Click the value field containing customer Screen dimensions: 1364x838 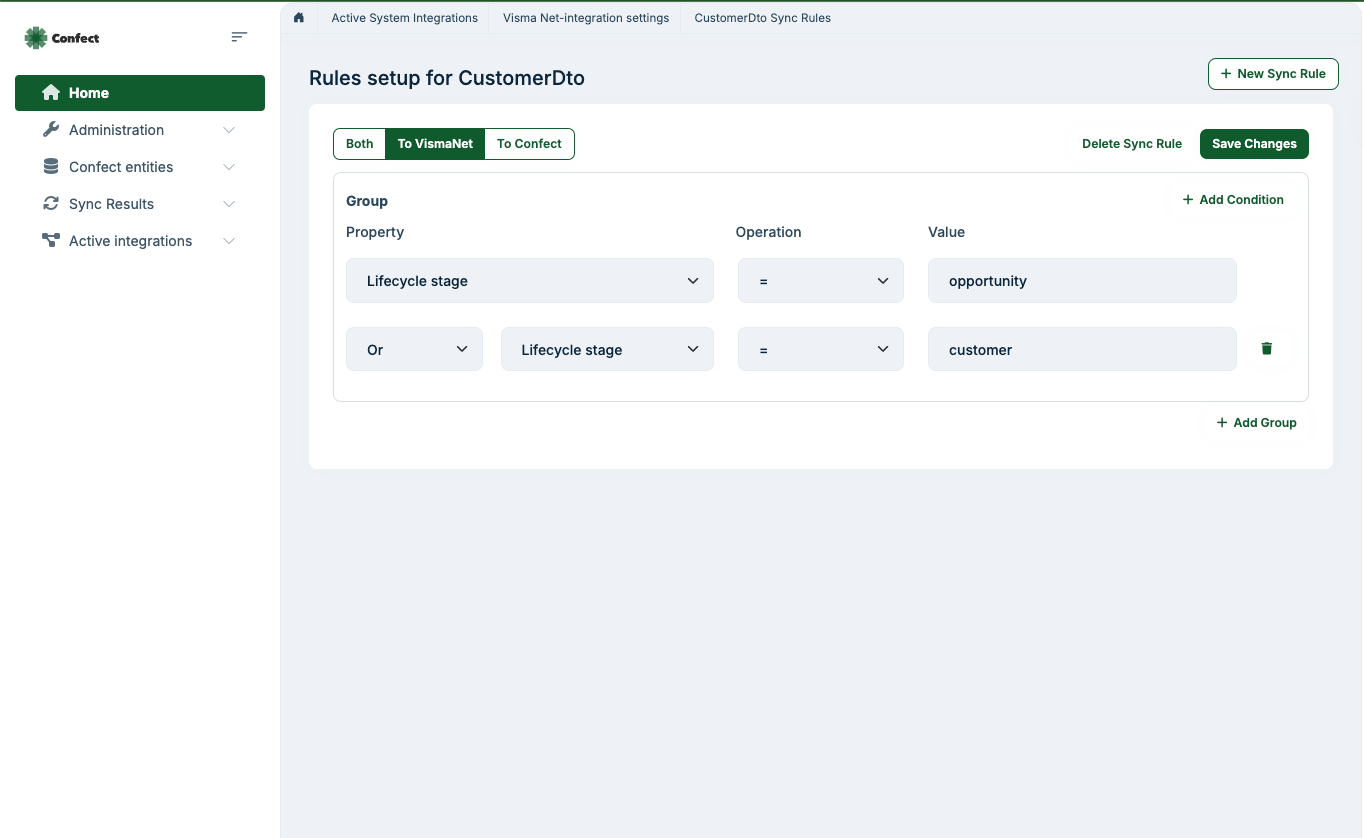pyautogui.click(x=1082, y=350)
